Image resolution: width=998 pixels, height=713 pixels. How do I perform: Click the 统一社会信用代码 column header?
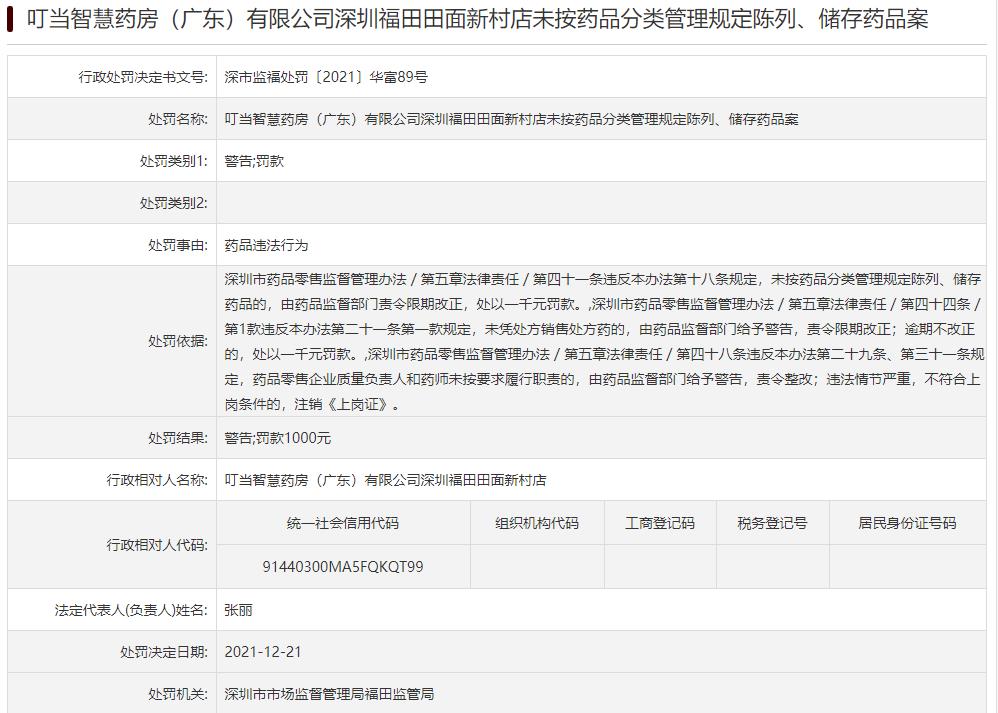343,523
